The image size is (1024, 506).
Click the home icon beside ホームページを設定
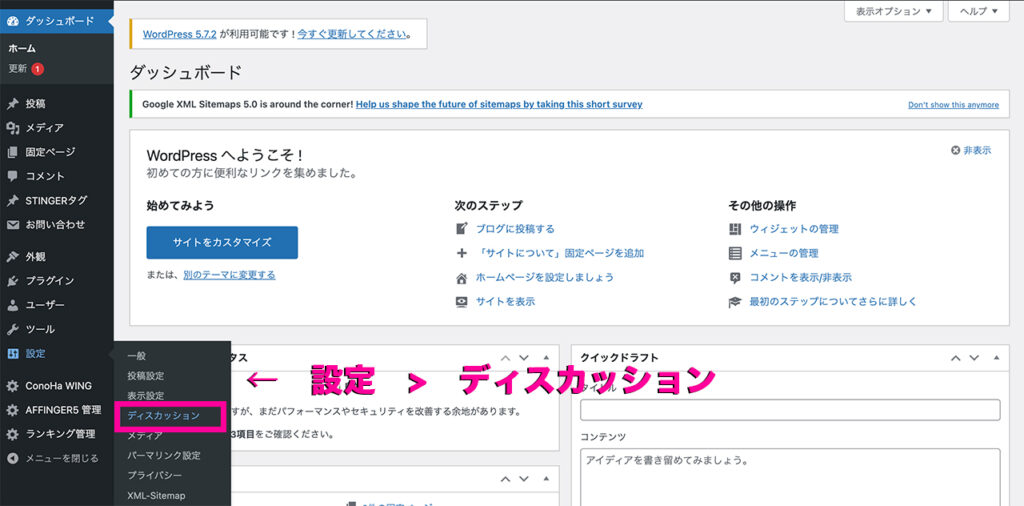pyautogui.click(x=462, y=277)
